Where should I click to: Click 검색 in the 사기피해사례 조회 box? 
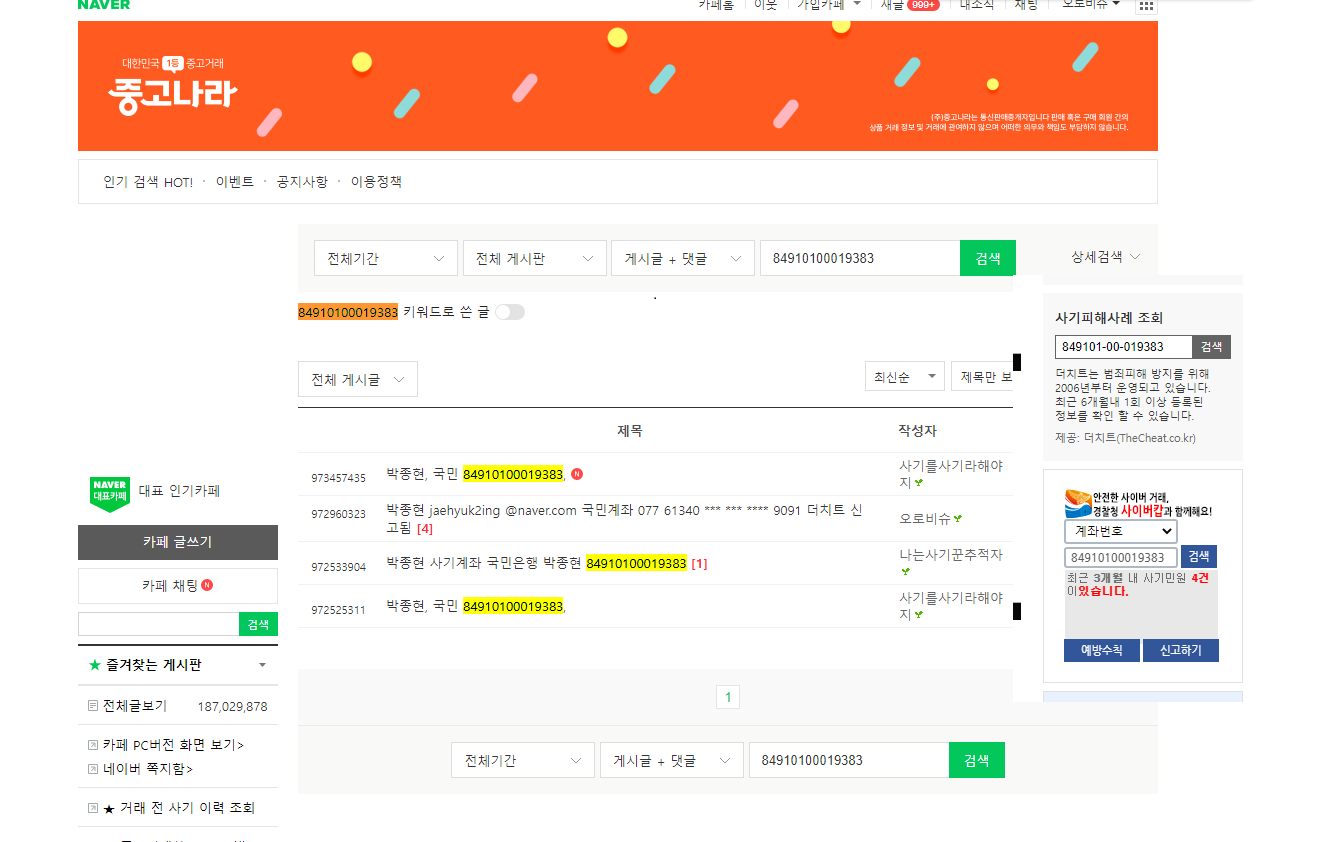[1211, 347]
